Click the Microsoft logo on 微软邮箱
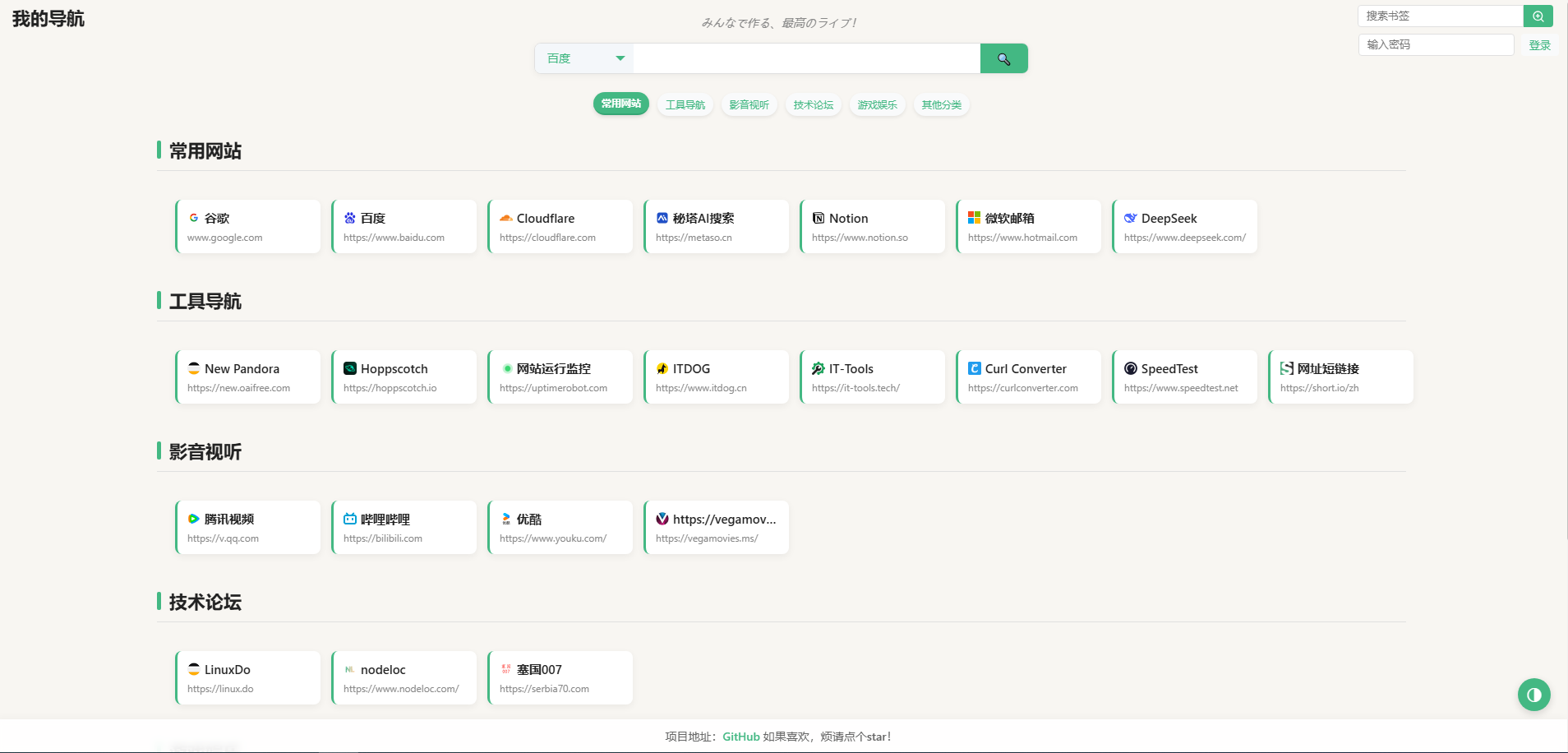The height and width of the screenshot is (753, 1568). 975,218
